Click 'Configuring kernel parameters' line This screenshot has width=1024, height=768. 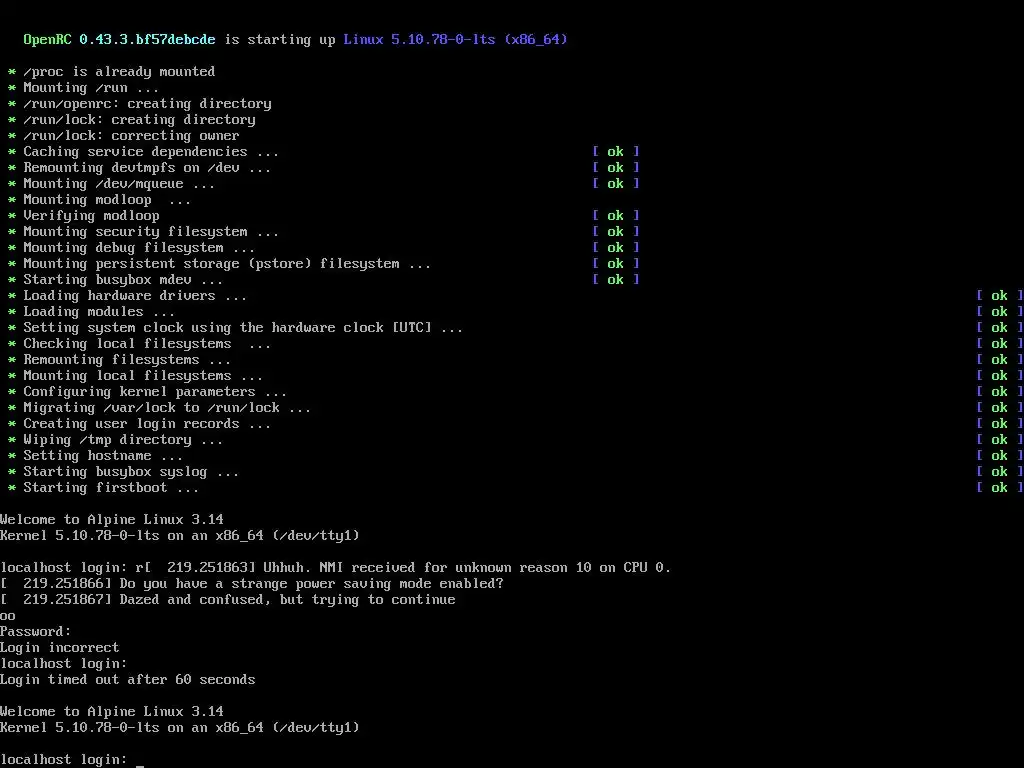click(x=155, y=391)
